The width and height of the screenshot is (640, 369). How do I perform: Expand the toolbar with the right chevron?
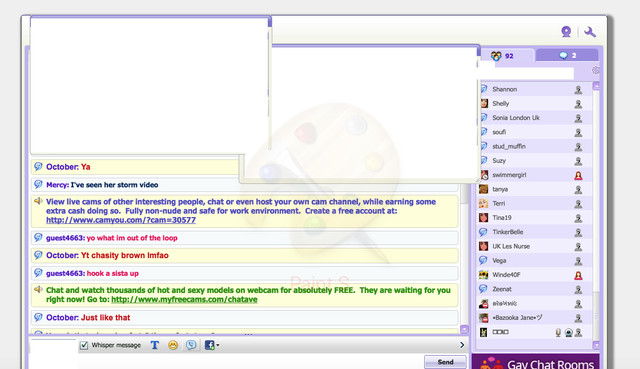tap(462, 345)
